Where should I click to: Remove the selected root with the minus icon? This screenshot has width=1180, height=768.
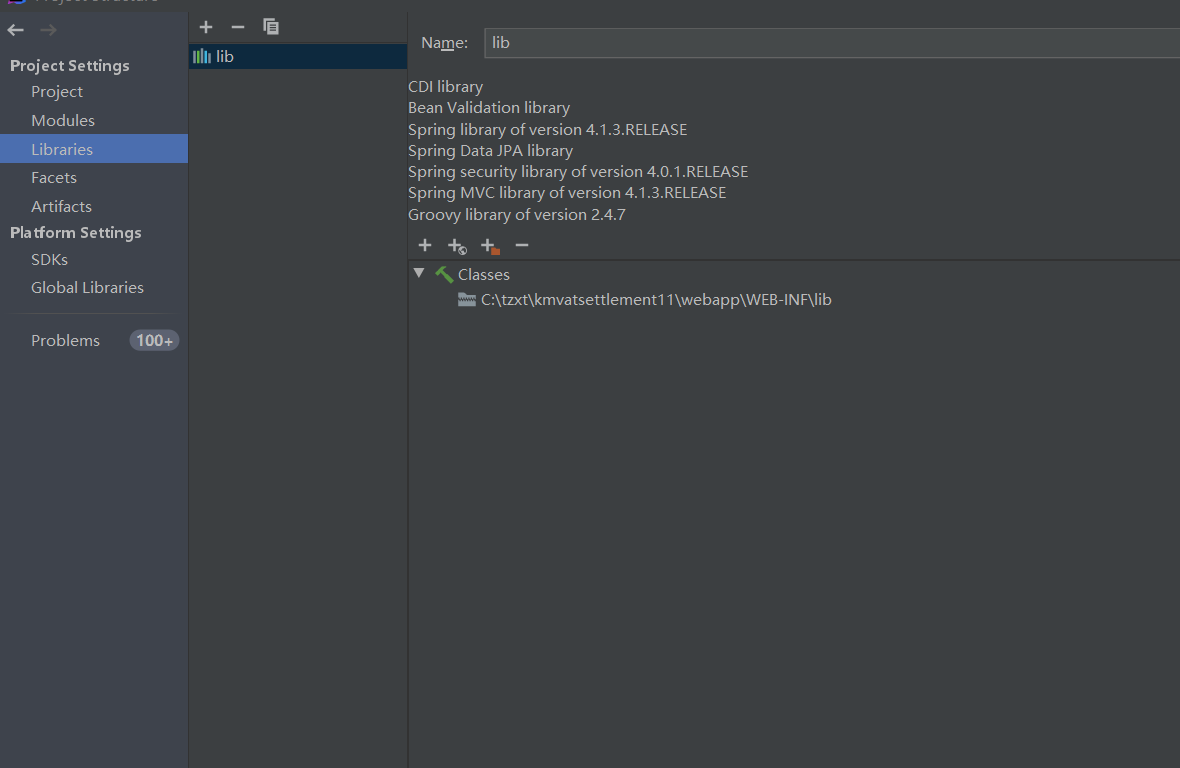coord(522,245)
